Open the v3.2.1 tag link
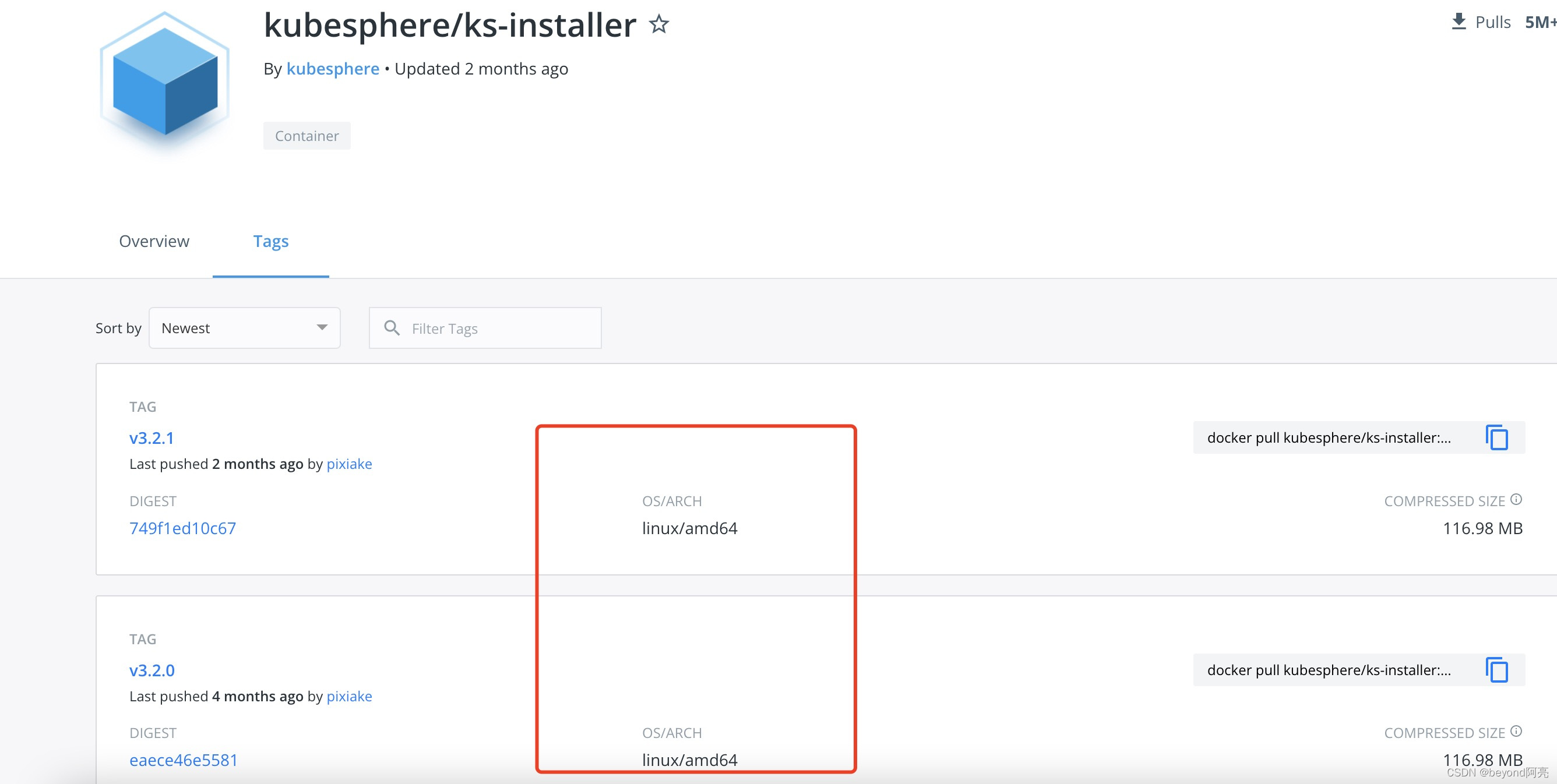Screen dimensions: 1557x784 152,438
